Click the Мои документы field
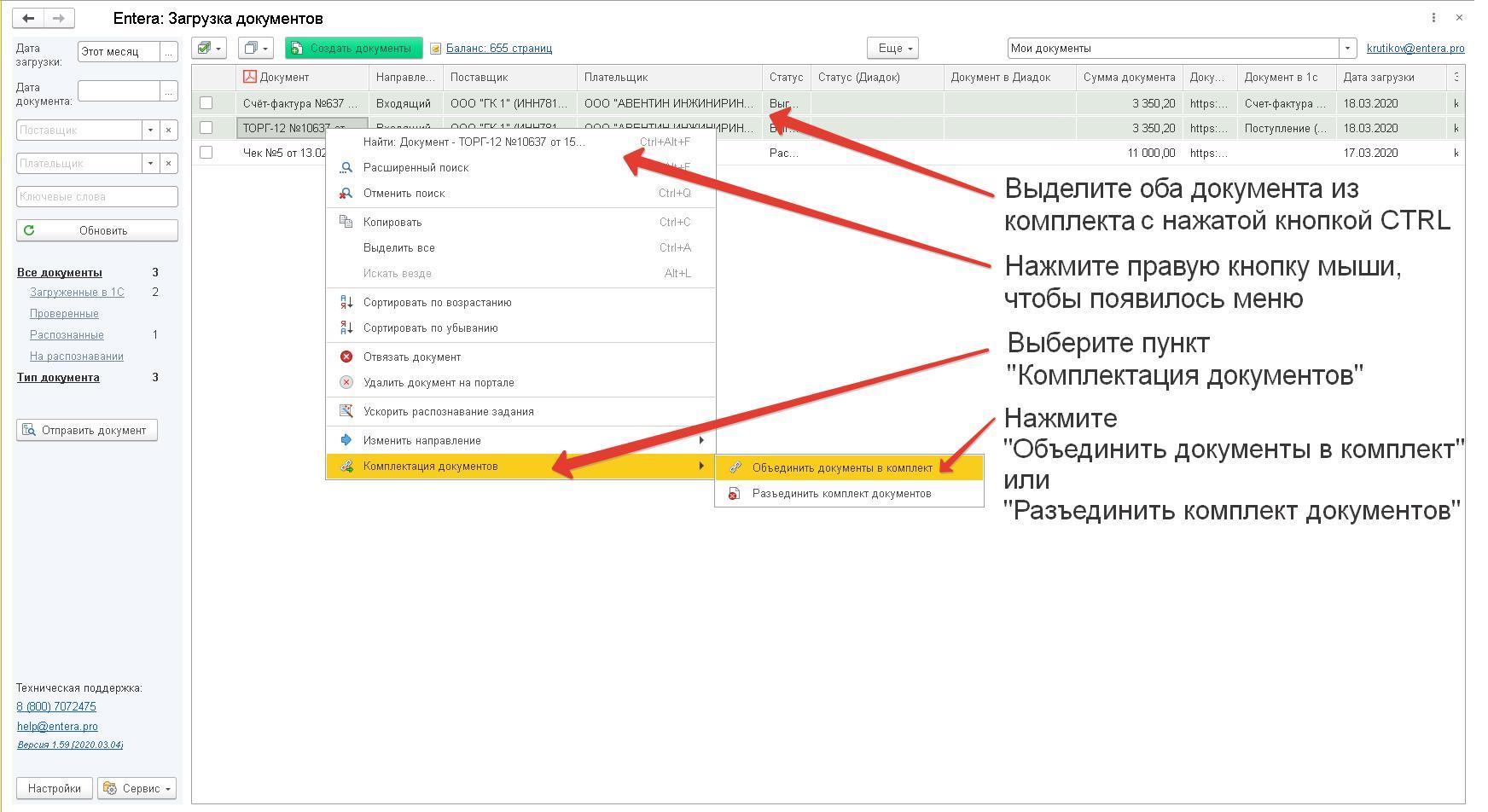Viewport: 1488px width, 812px height. tap(1173, 48)
